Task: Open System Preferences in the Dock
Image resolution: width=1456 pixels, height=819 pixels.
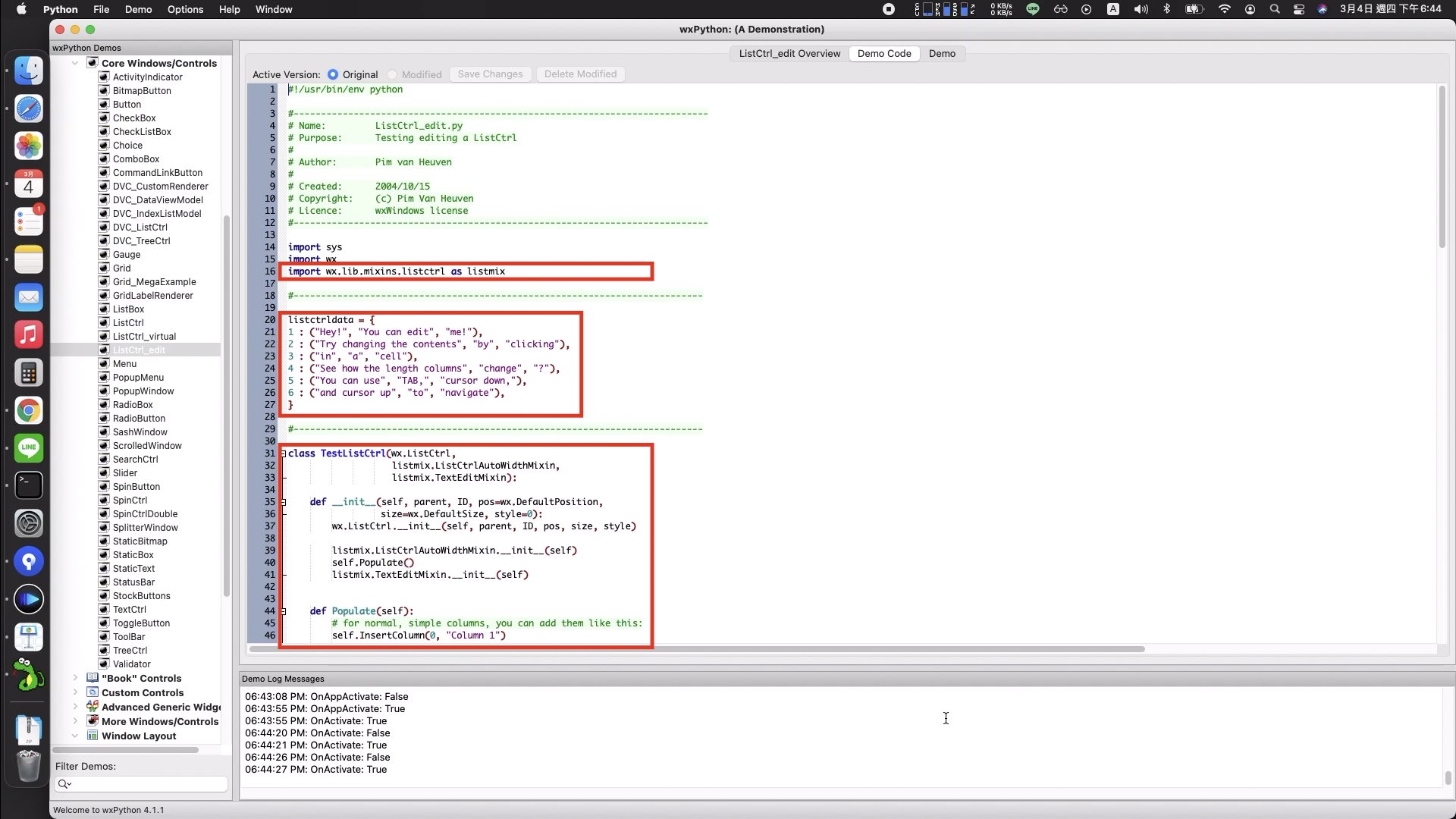Action: 29,523
